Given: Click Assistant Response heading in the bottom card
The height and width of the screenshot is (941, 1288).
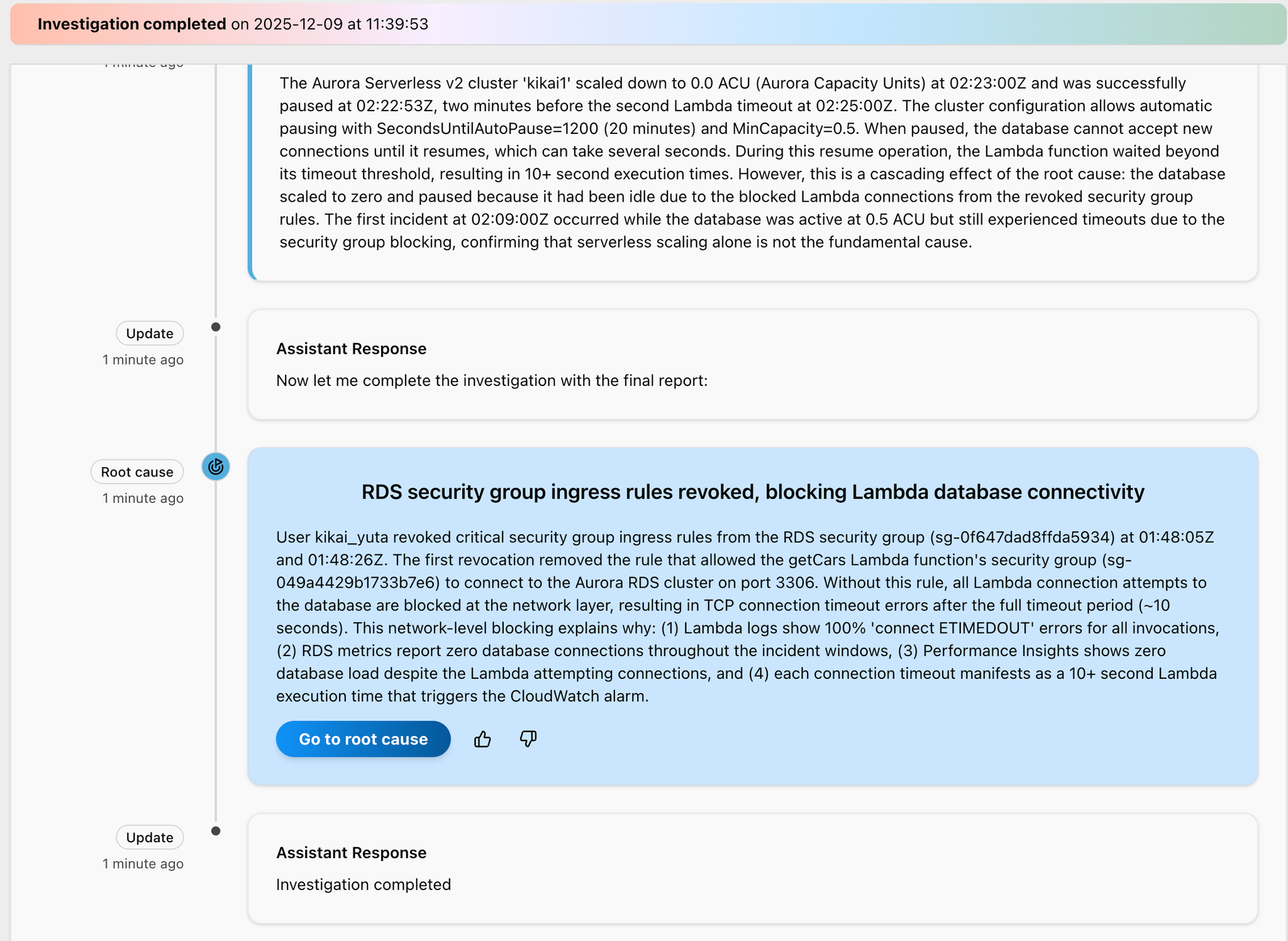Looking at the screenshot, I should click(351, 853).
